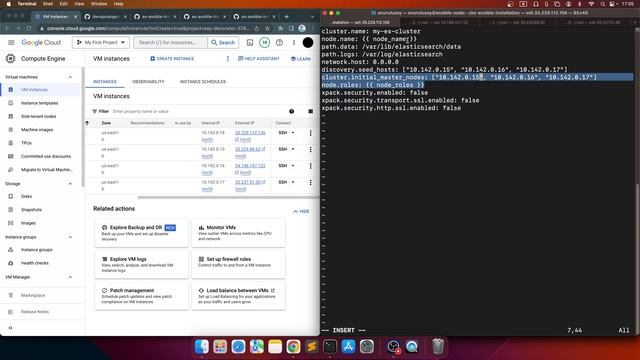Switch to the Observability tab
Viewport: 640px width, 360px height.
click(148, 82)
